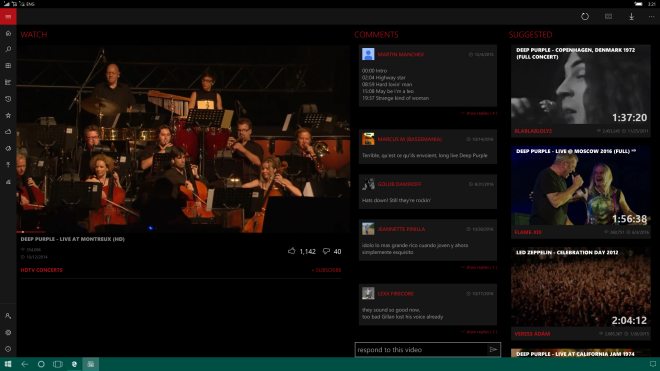Open Task View on the taskbar
The image size is (660, 371).
[x=58, y=364]
